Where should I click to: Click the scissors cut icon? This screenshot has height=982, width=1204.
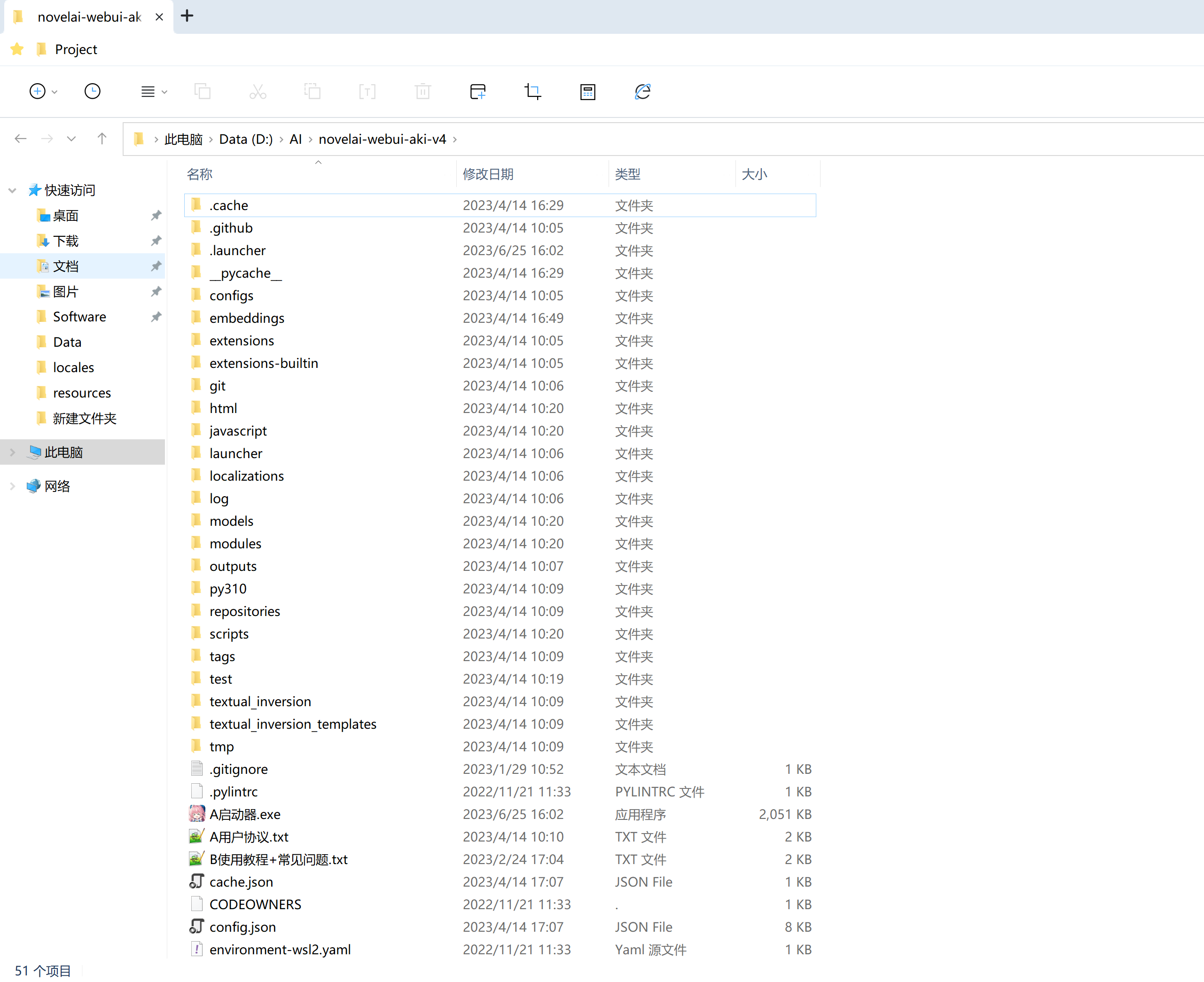(x=258, y=91)
